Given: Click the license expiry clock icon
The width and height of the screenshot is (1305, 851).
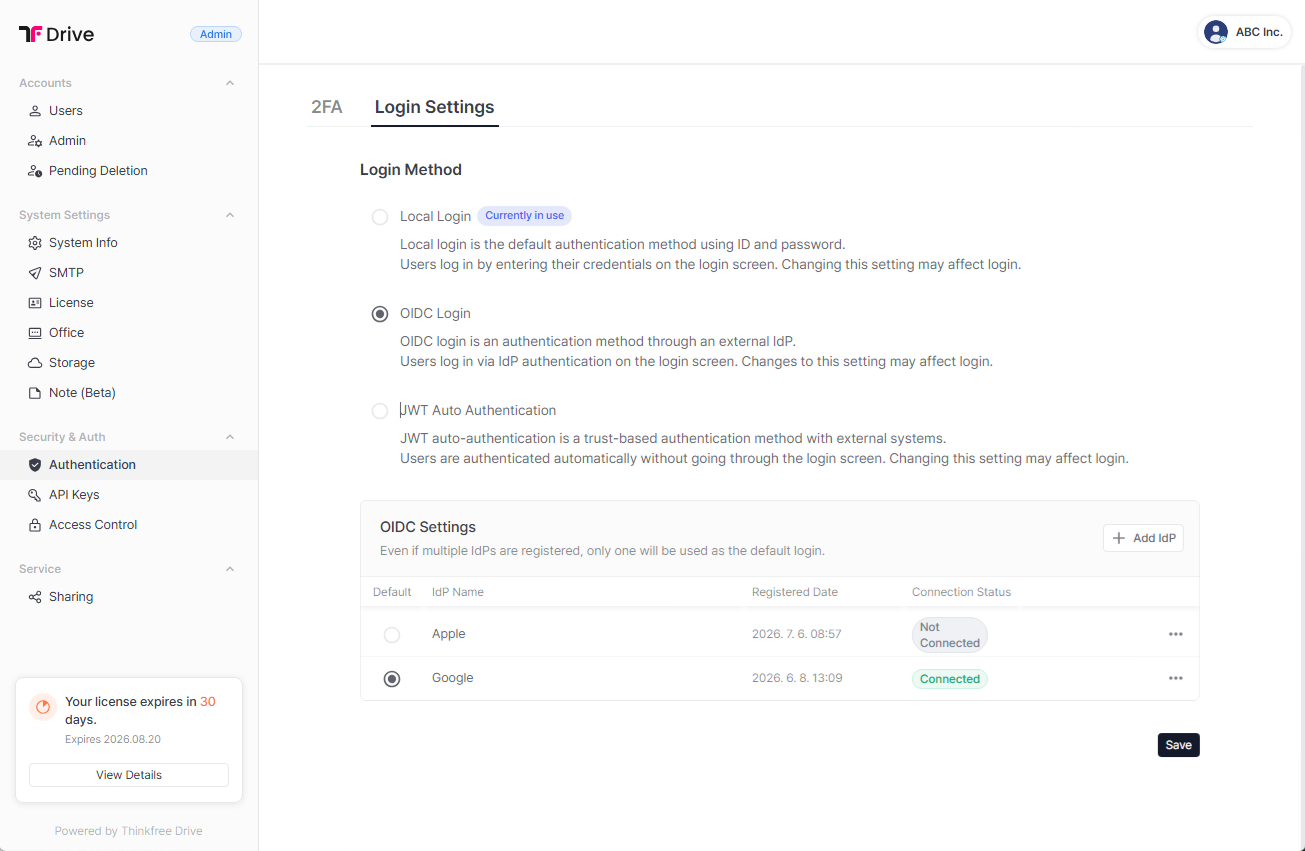Looking at the screenshot, I should (43, 707).
